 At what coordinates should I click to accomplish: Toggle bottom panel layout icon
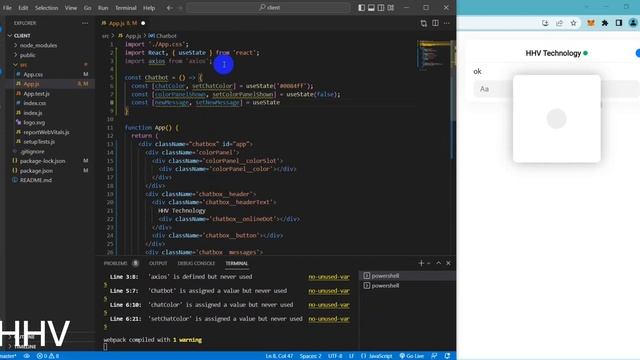tap(371, 7)
